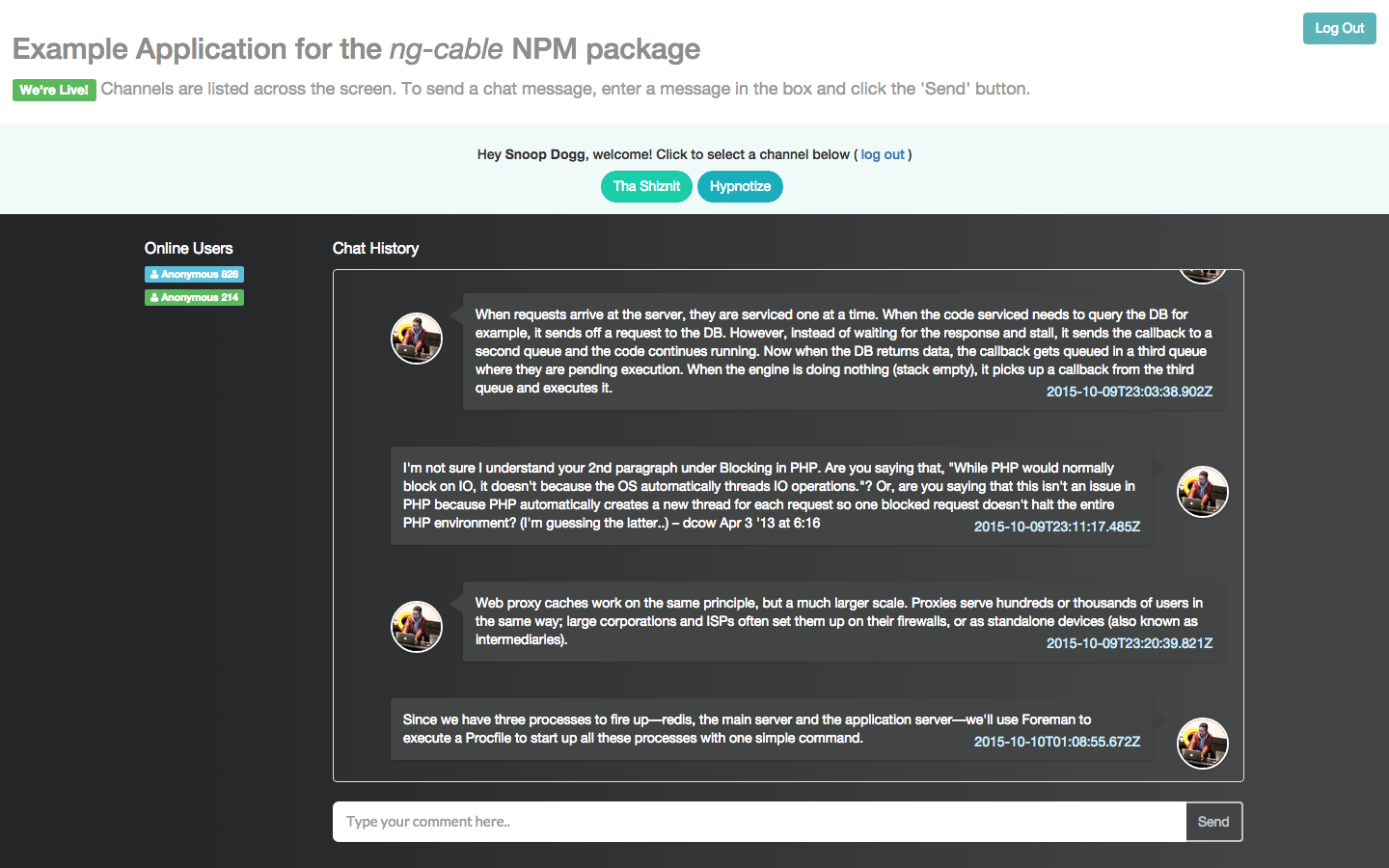Screen dimensions: 1389x868
Task: Click the partially visible avatar at chat top
Action: tap(1203, 277)
